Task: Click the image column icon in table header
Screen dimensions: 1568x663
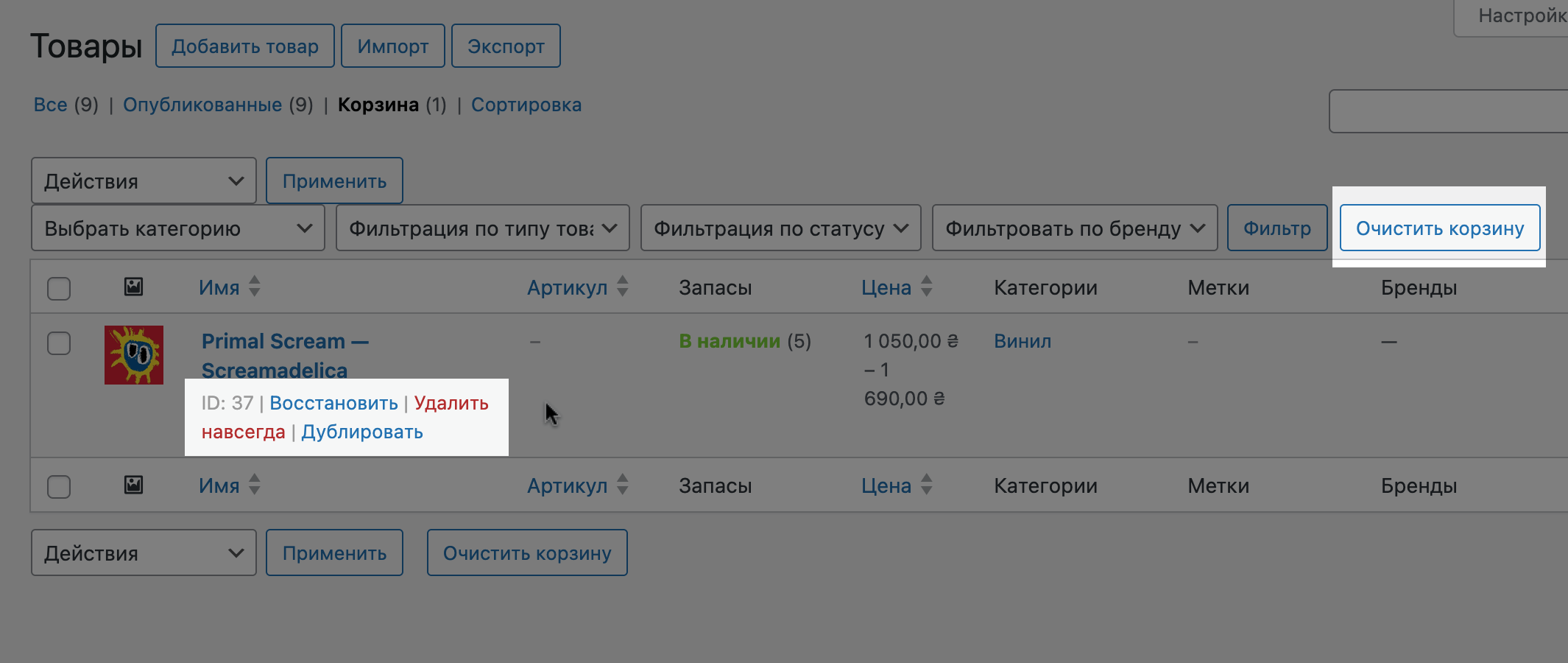Action: click(x=133, y=287)
